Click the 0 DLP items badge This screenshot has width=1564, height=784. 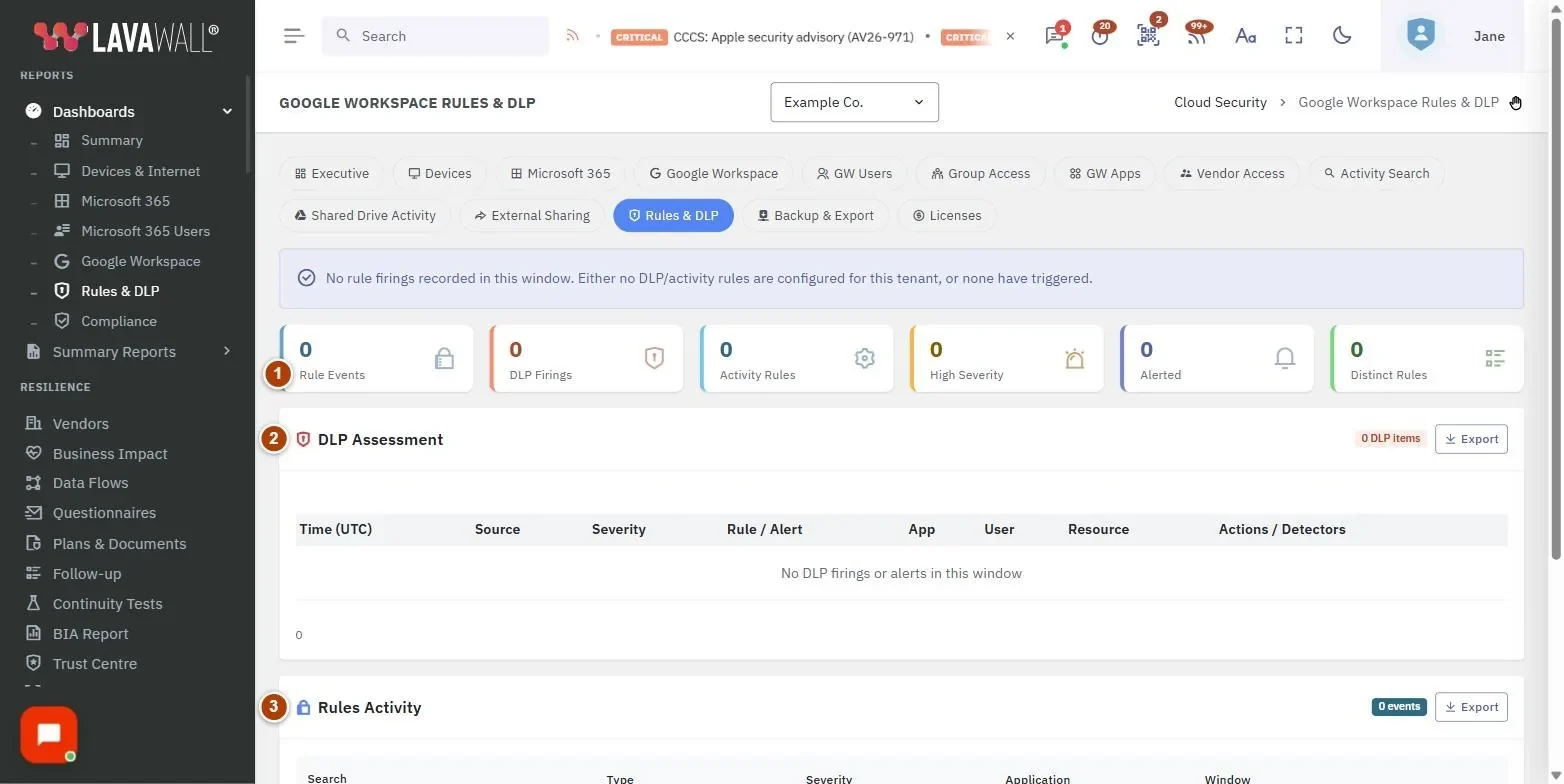pos(1390,438)
